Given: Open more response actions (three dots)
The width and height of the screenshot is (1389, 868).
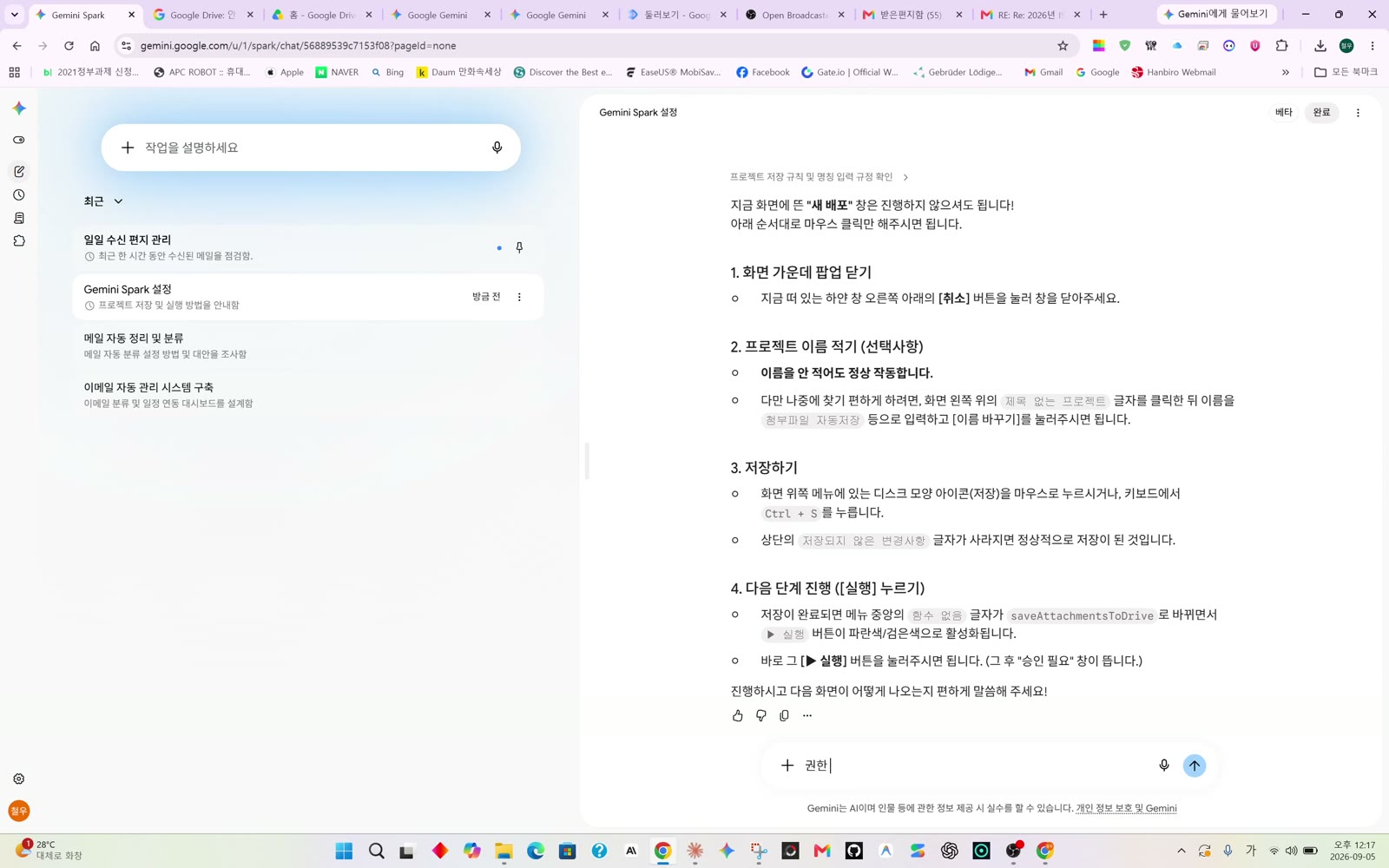Looking at the screenshot, I should 807,715.
